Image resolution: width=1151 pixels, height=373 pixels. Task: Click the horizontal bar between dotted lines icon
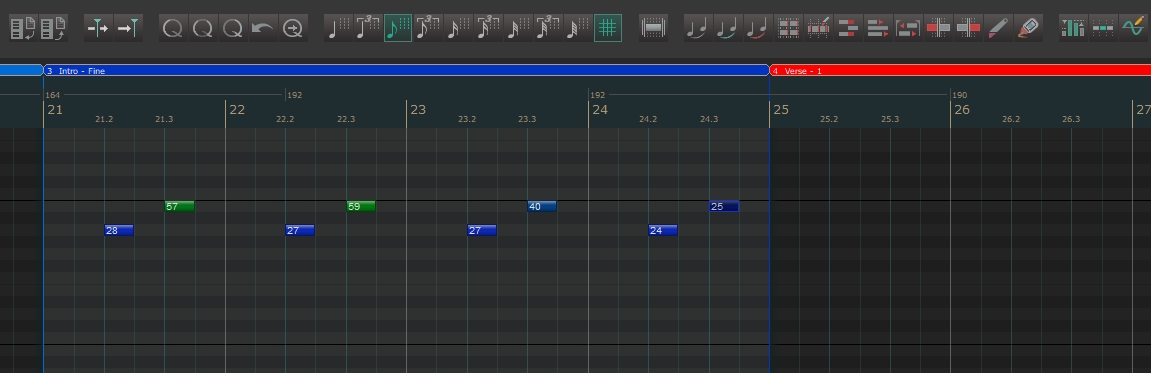(x=653, y=29)
